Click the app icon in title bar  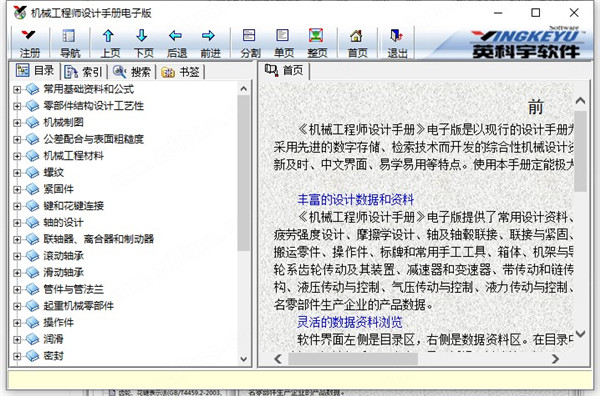(x=20, y=13)
